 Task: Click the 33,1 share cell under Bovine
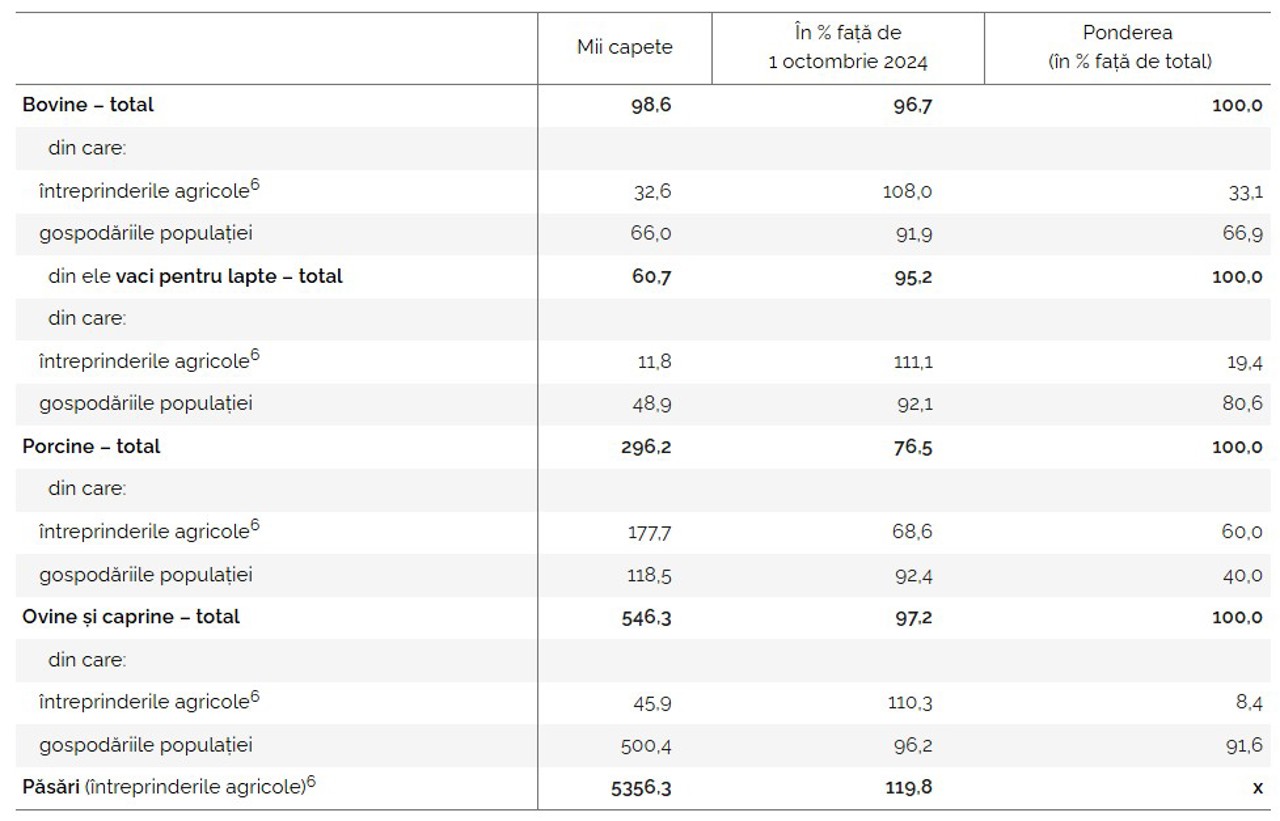tap(1245, 191)
